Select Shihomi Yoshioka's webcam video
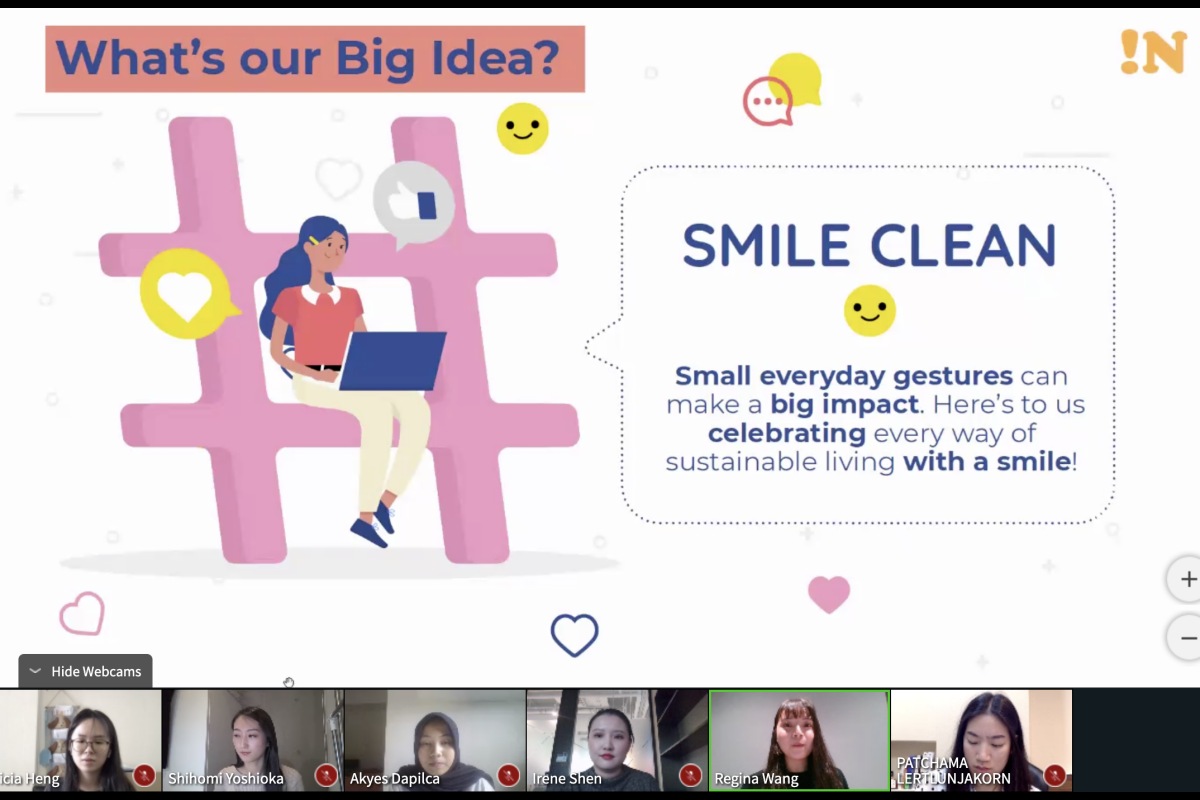Image resolution: width=1200 pixels, height=800 pixels. coord(252,735)
